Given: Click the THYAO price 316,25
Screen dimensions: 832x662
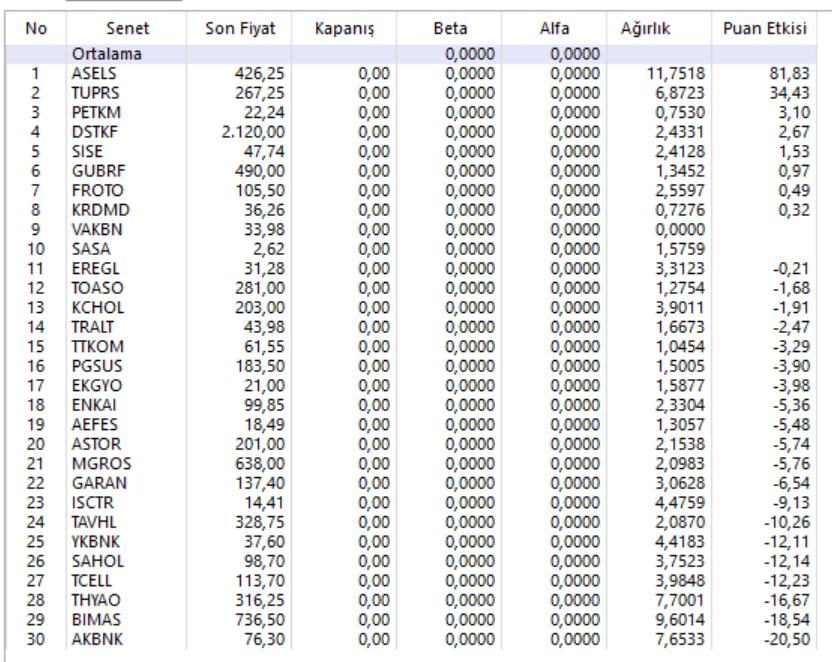Looking at the screenshot, I should click(x=259, y=600).
